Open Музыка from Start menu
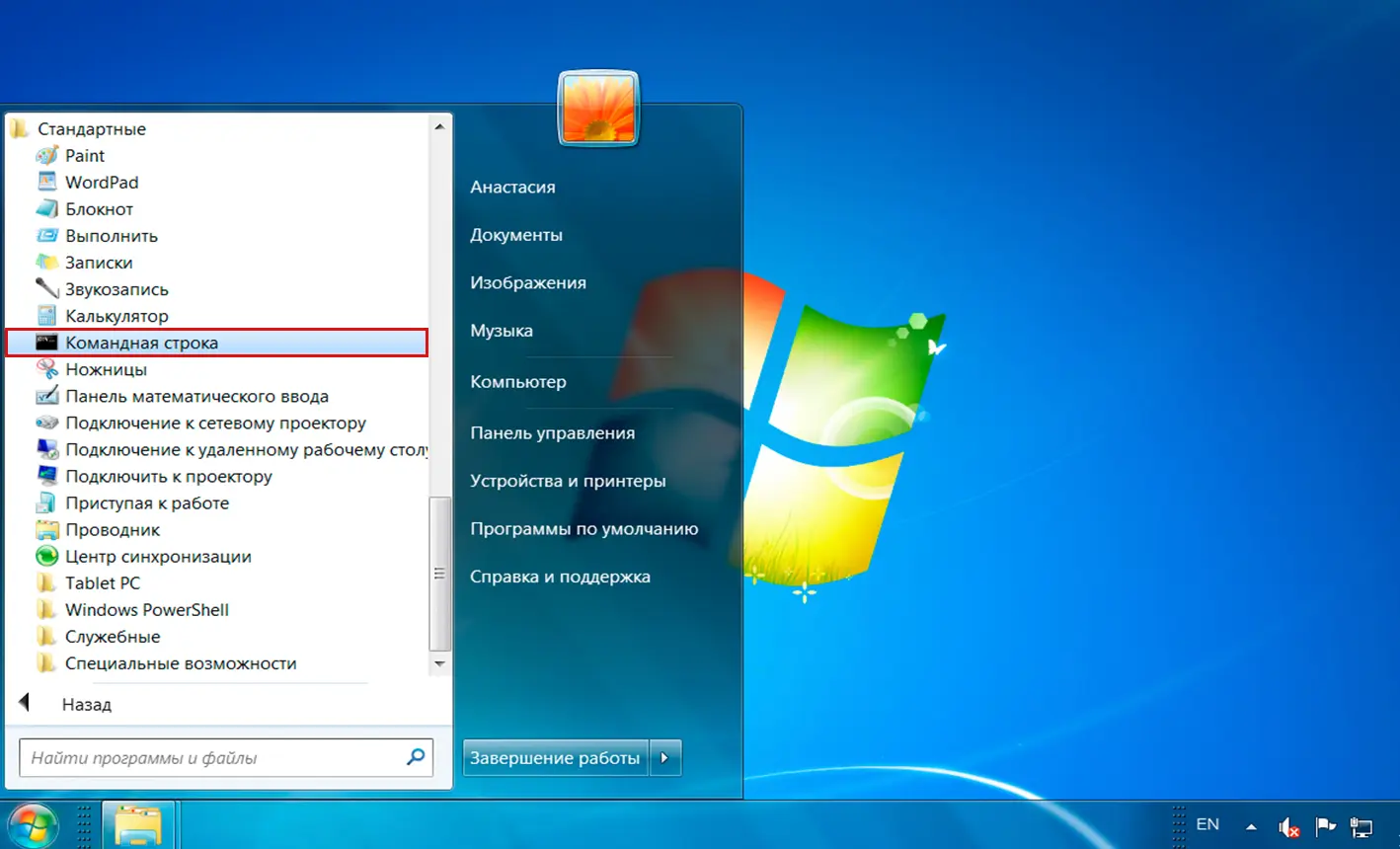This screenshot has height=849, width=1400. pyautogui.click(x=502, y=331)
